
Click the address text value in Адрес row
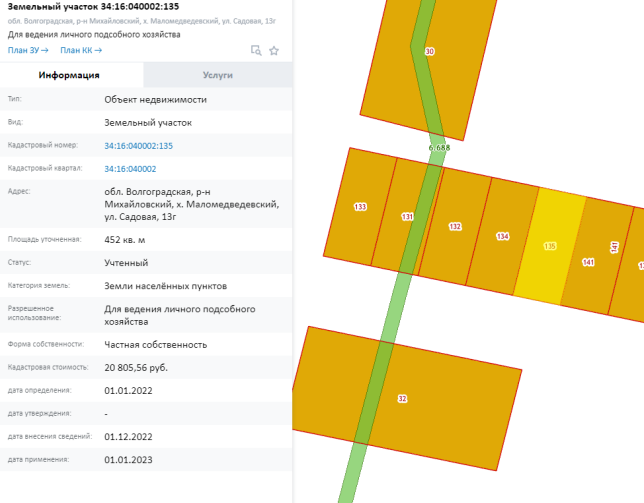tap(191, 204)
